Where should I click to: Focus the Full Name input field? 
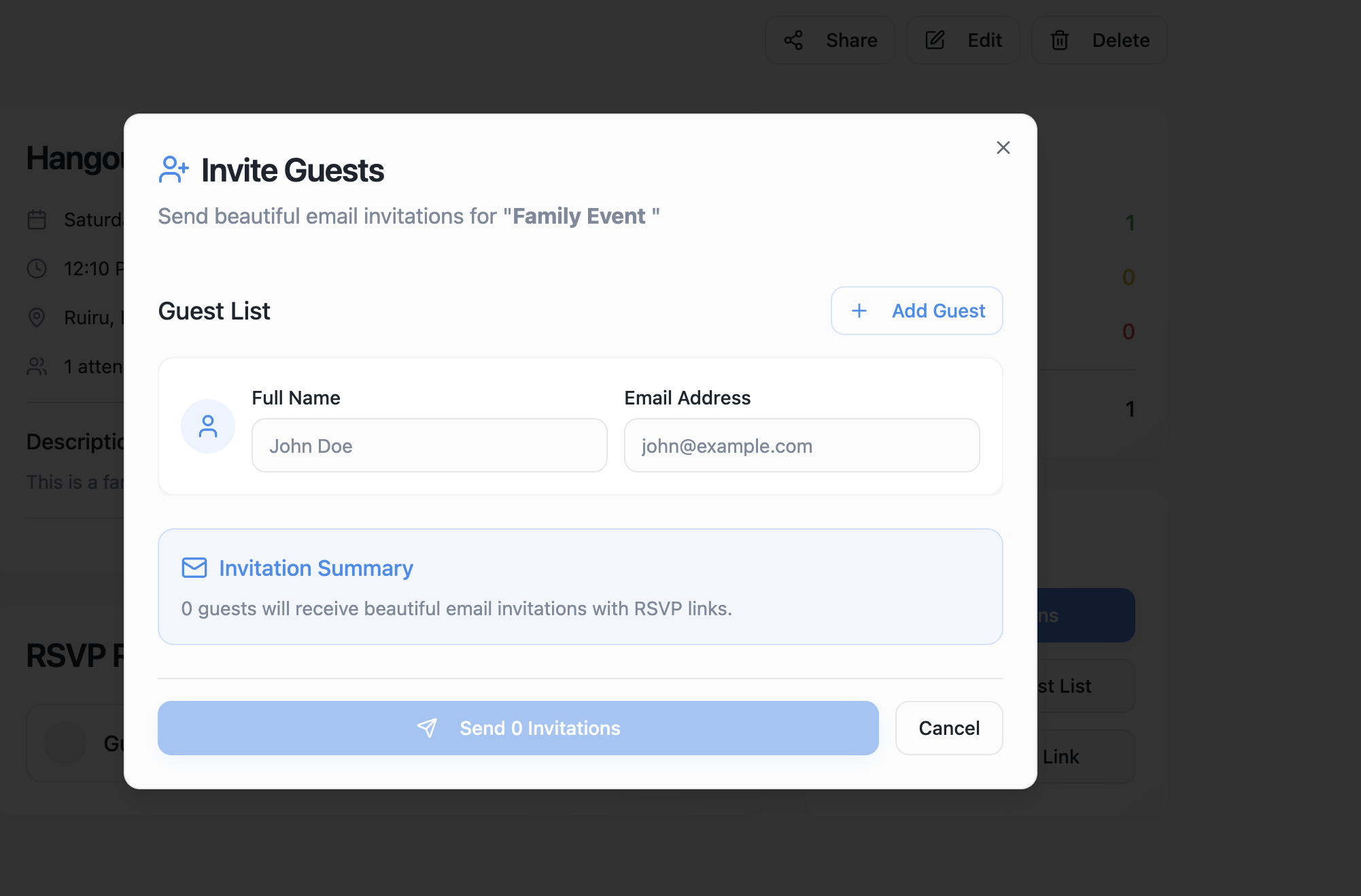click(429, 445)
